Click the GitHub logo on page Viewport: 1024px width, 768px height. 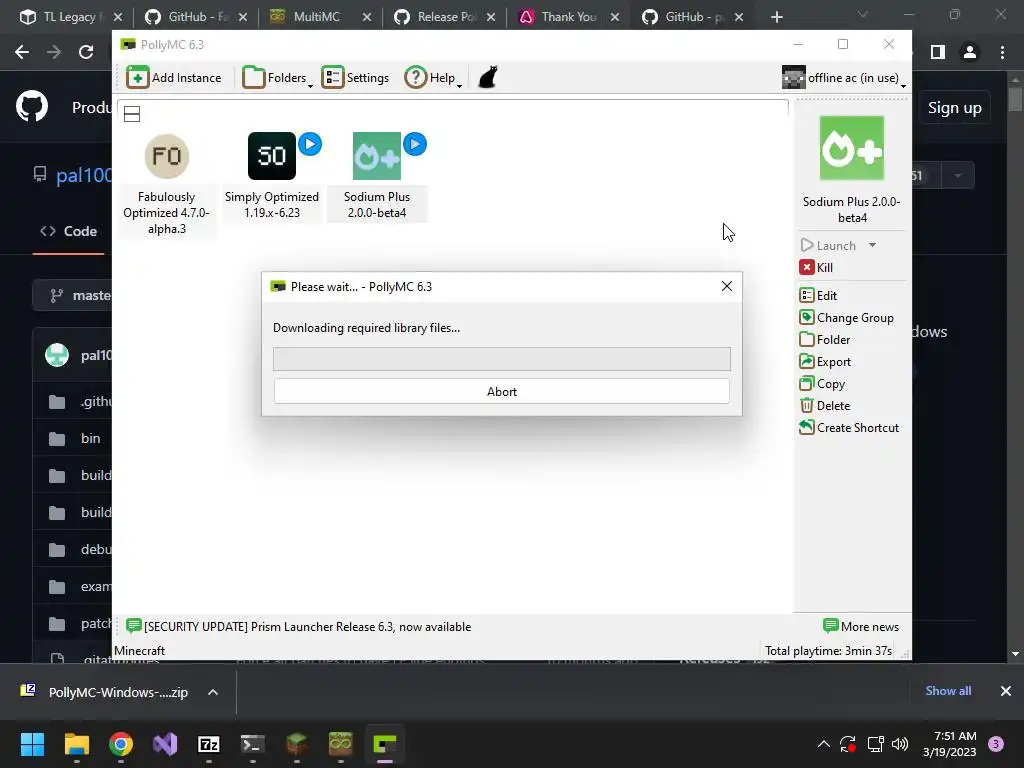tap(32, 107)
